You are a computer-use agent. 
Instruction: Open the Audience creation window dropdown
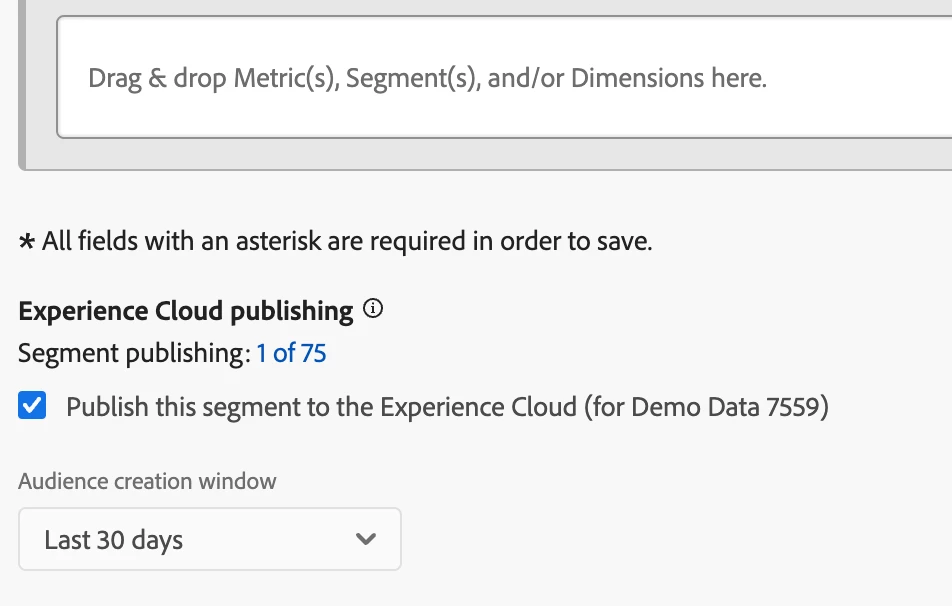(210, 540)
